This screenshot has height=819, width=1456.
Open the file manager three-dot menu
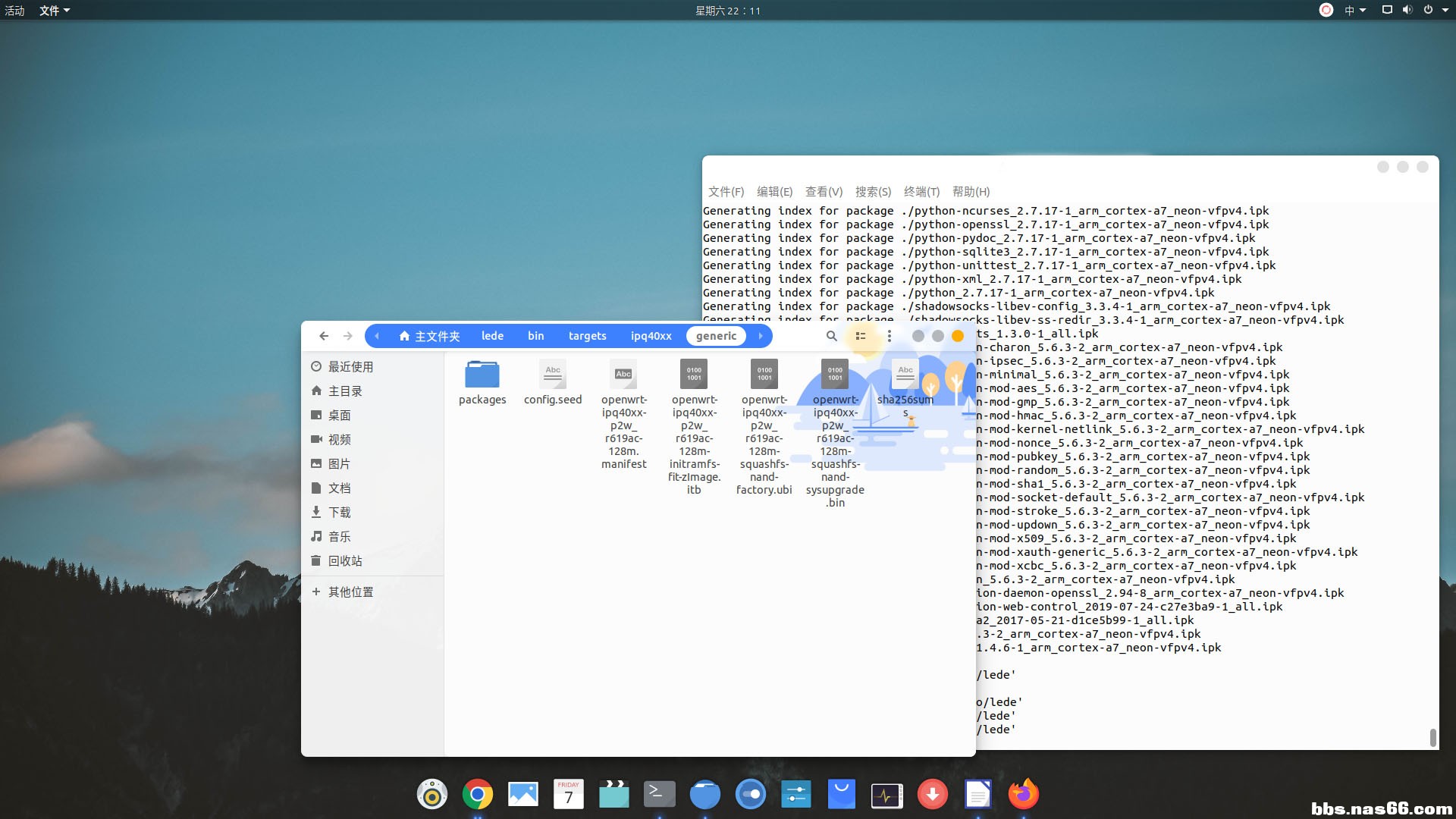point(890,336)
